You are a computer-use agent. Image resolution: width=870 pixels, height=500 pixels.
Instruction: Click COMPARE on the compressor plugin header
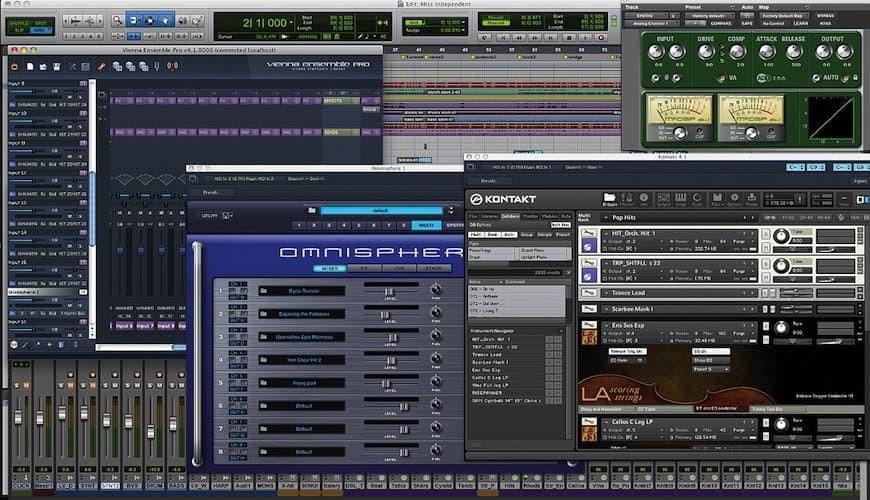(721, 23)
